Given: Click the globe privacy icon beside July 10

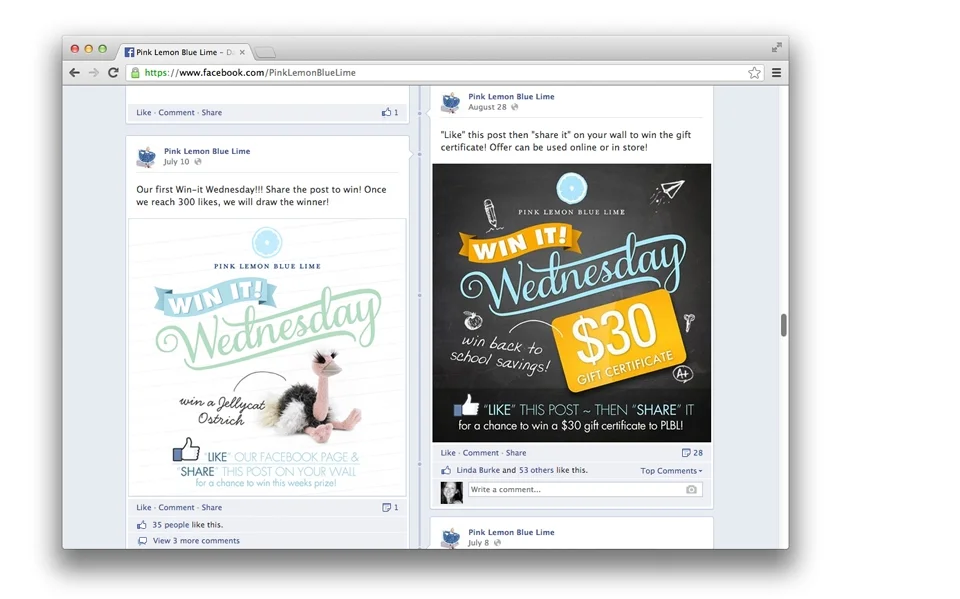Looking at the screenshot, I should 198,162.
